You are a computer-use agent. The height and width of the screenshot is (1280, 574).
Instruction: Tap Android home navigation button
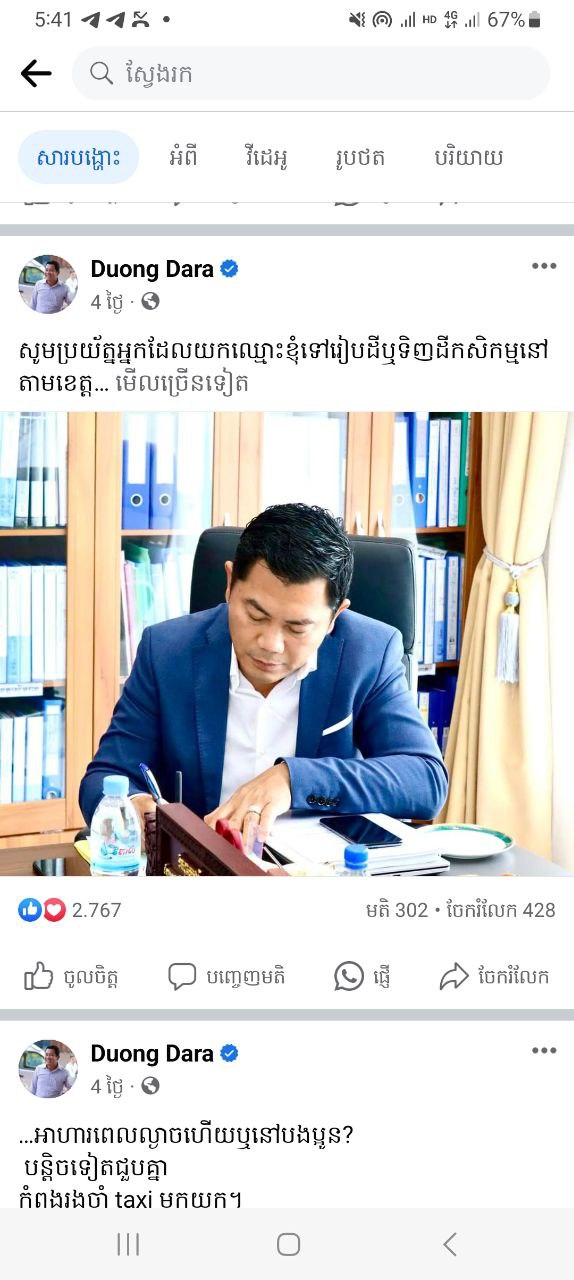click(288, 1244)
